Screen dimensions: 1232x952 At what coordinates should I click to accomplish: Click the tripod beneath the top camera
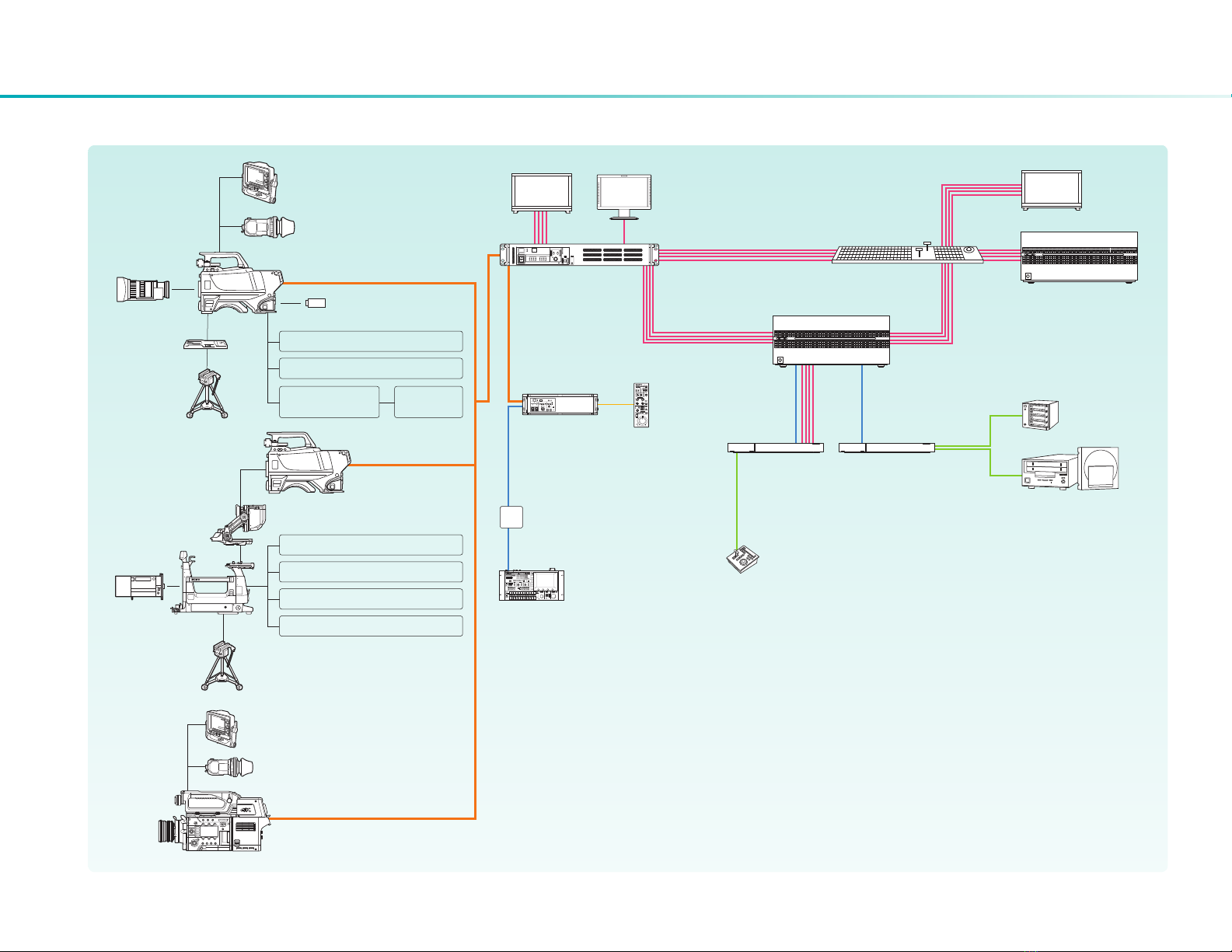point(208,394)
